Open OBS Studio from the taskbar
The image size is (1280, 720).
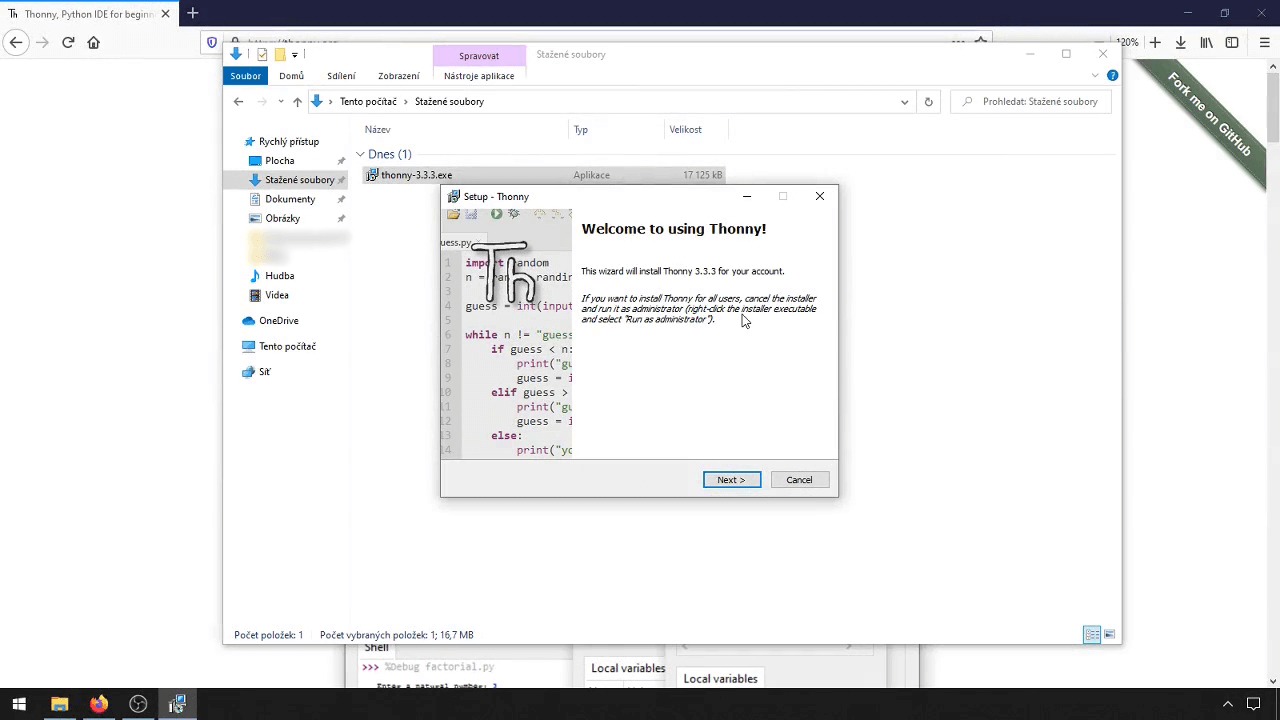point(138,705)
